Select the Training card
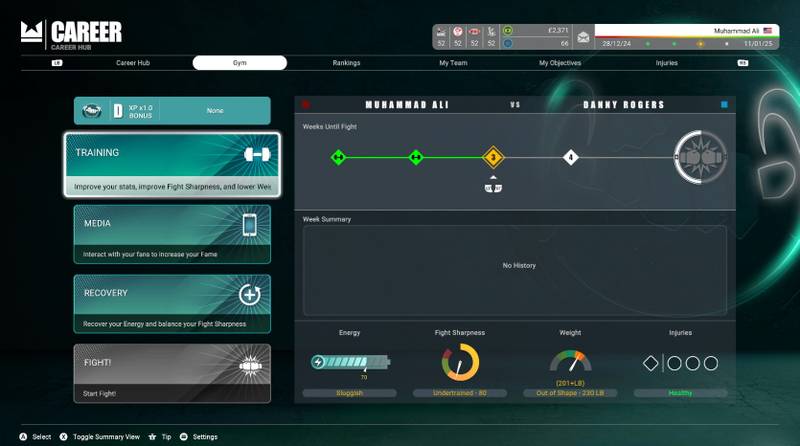This screenshot has height=446, width=800. click(172, 164)
